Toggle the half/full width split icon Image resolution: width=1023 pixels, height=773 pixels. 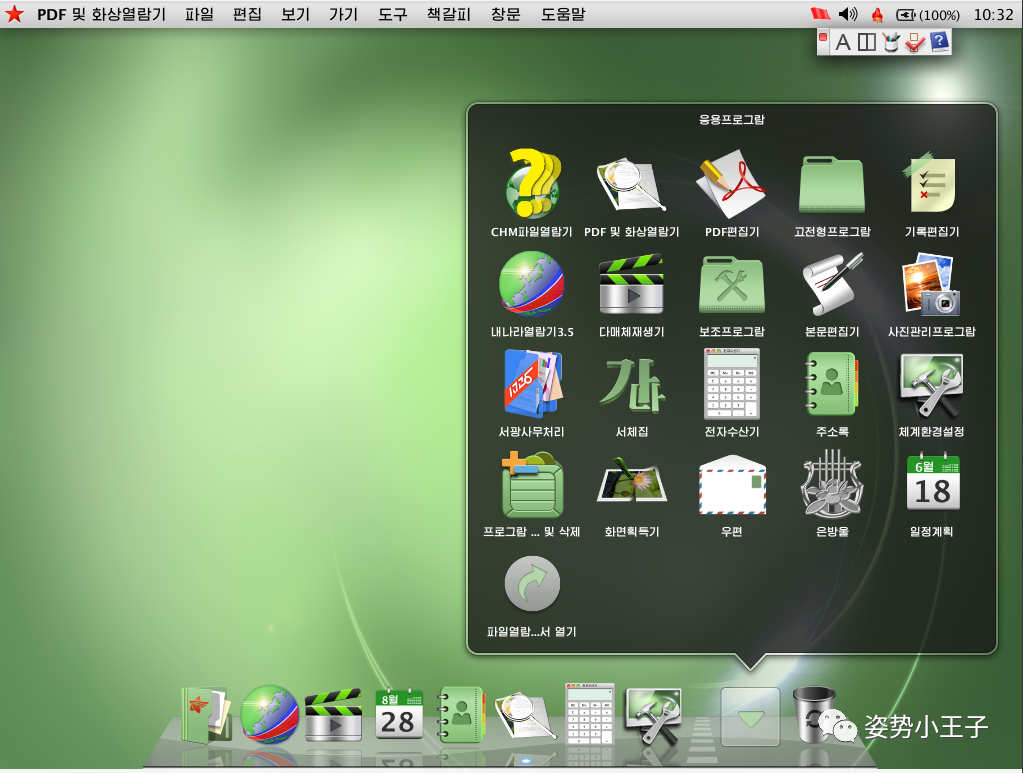(x=866, y=42)
